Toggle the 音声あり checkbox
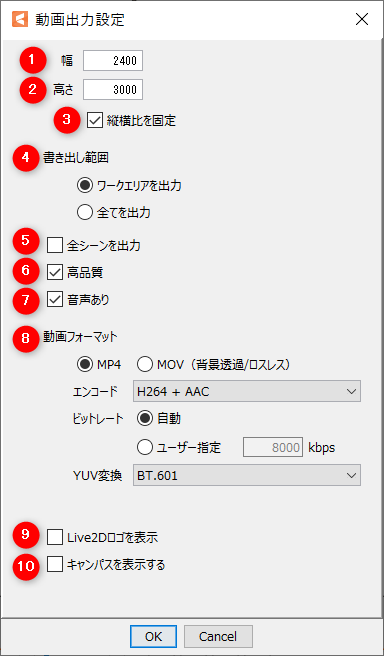Screen dimensions: 384x656 (x=55, y=300)
